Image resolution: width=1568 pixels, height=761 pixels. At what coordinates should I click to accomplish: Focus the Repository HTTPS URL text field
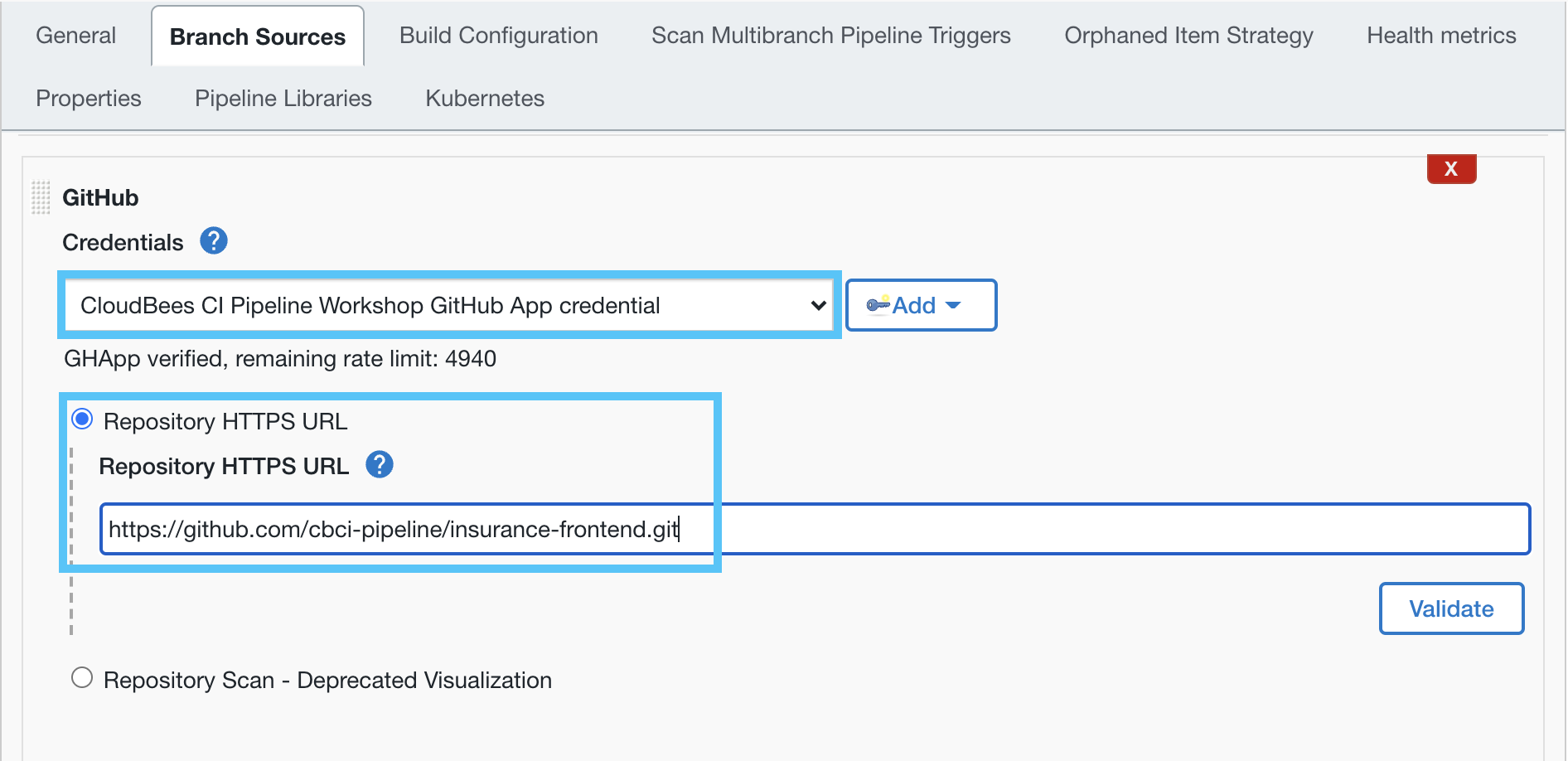[x=815, y=529]
